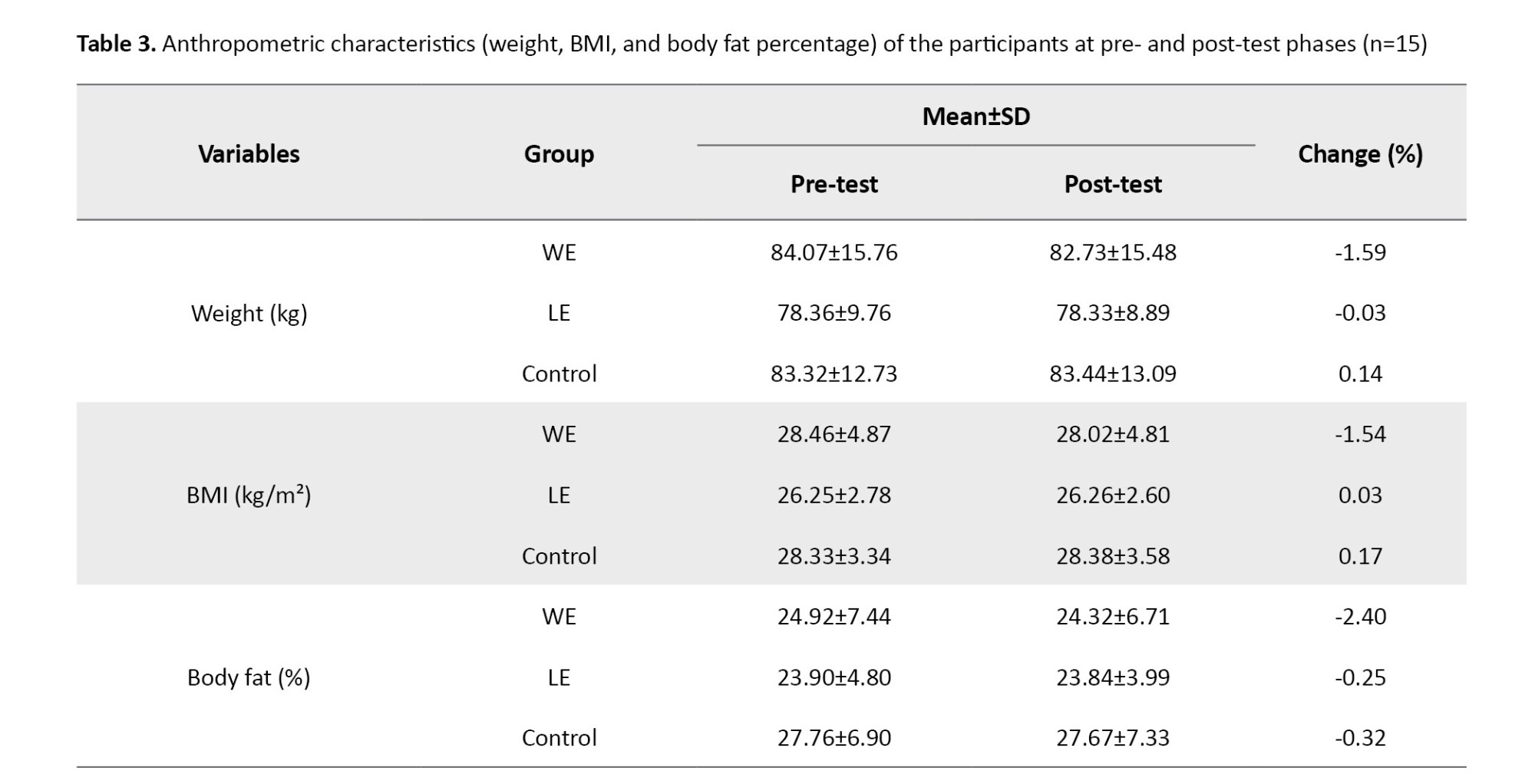Select the 28.46±4.87 BMI cell
Viewport: 1535px width, 784px height.
tap(834, 434)
